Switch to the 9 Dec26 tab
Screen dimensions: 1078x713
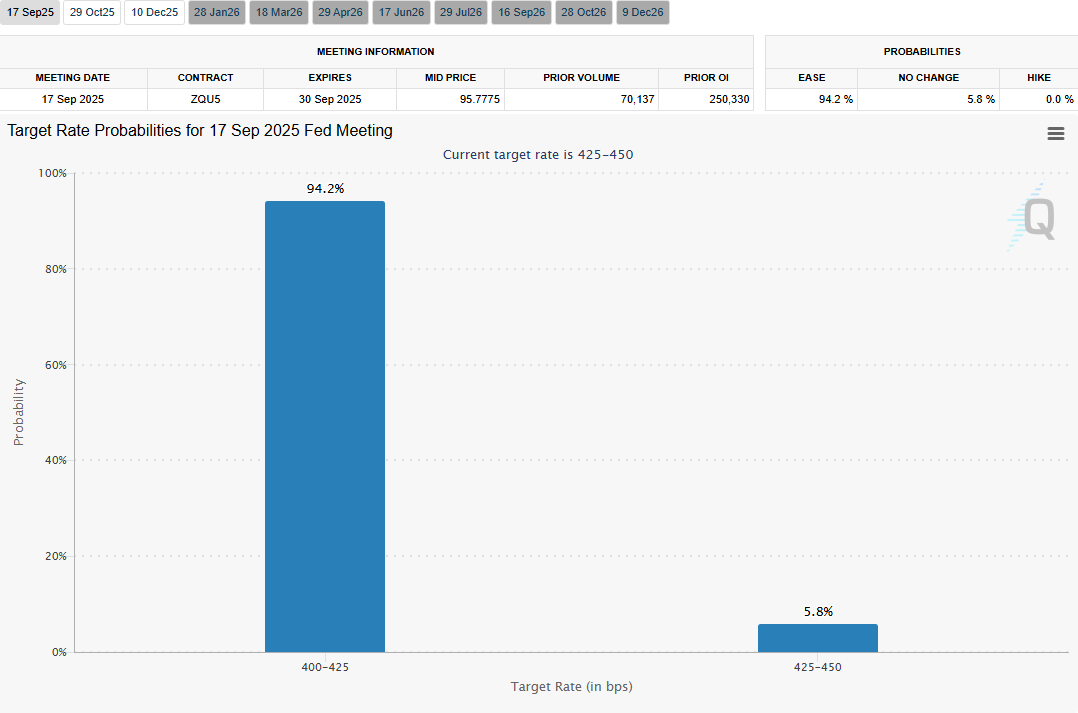[643, 13]
